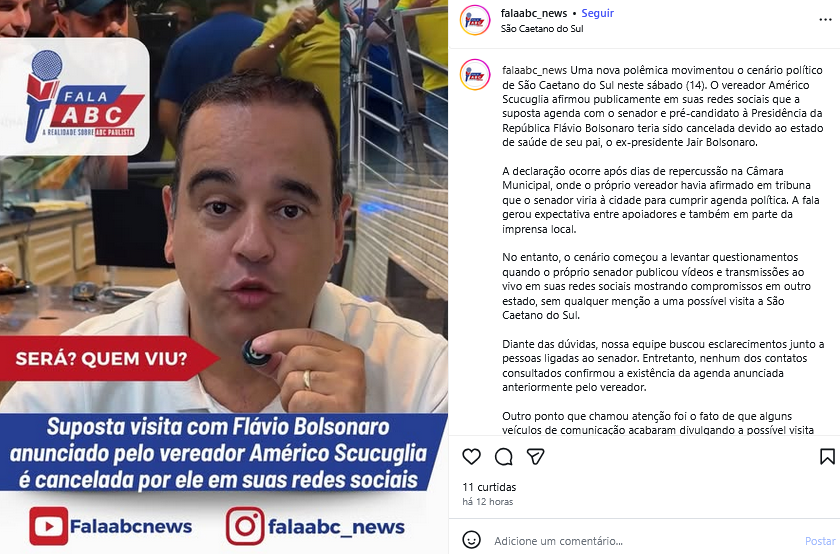Image resolution: width=840 pixels, height=554 pixels.
Task: Click falaabc_news profile avatar in header
Action: (x=475, y=20)
